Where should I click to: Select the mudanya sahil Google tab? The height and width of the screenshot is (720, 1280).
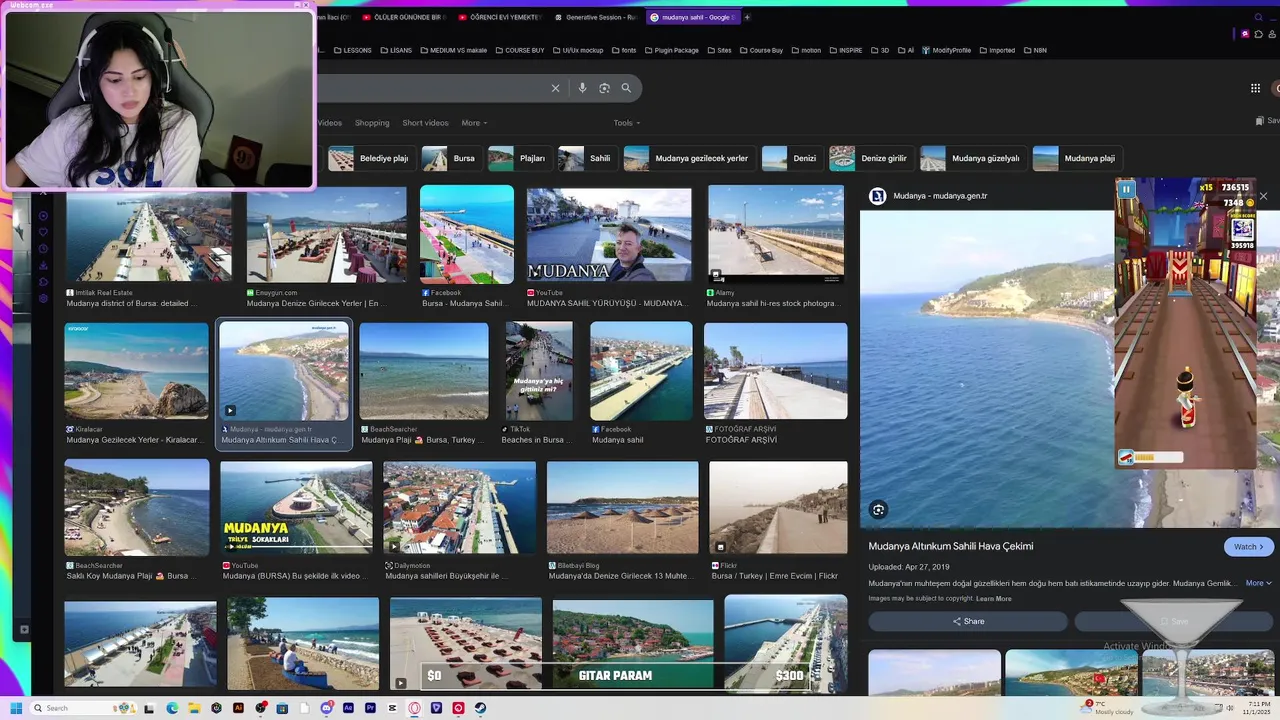pyautogui.click(x=692, y=17)
